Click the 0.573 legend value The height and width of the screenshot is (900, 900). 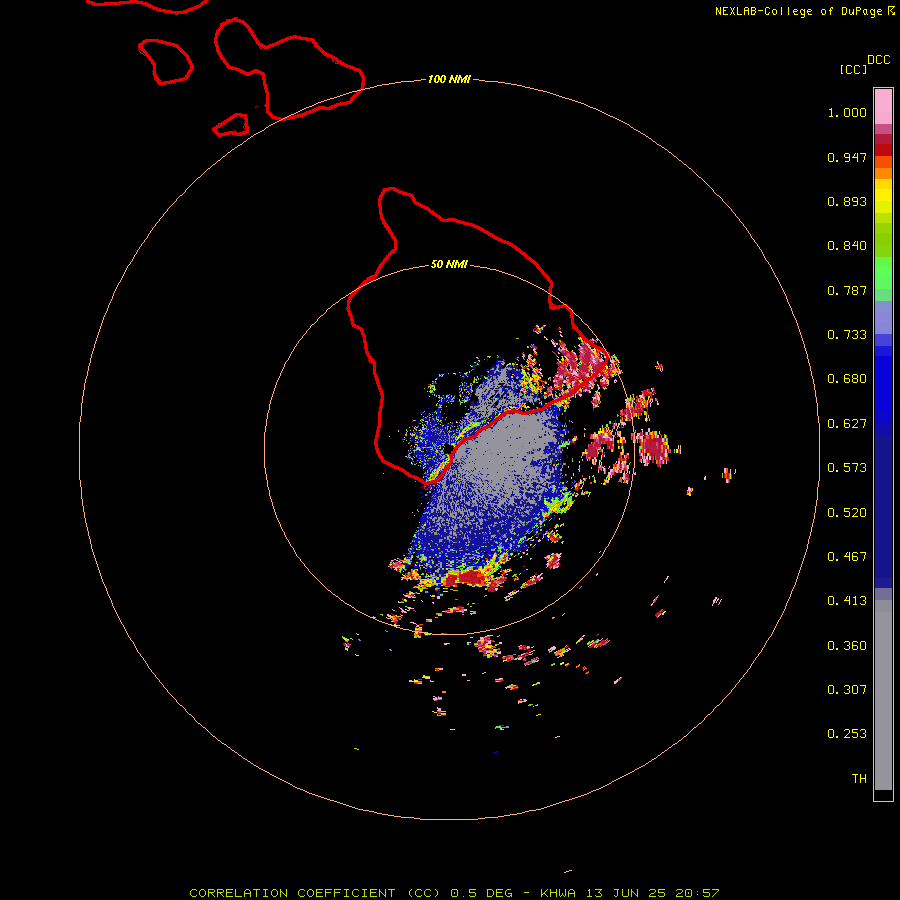click(x=847, y=468)
